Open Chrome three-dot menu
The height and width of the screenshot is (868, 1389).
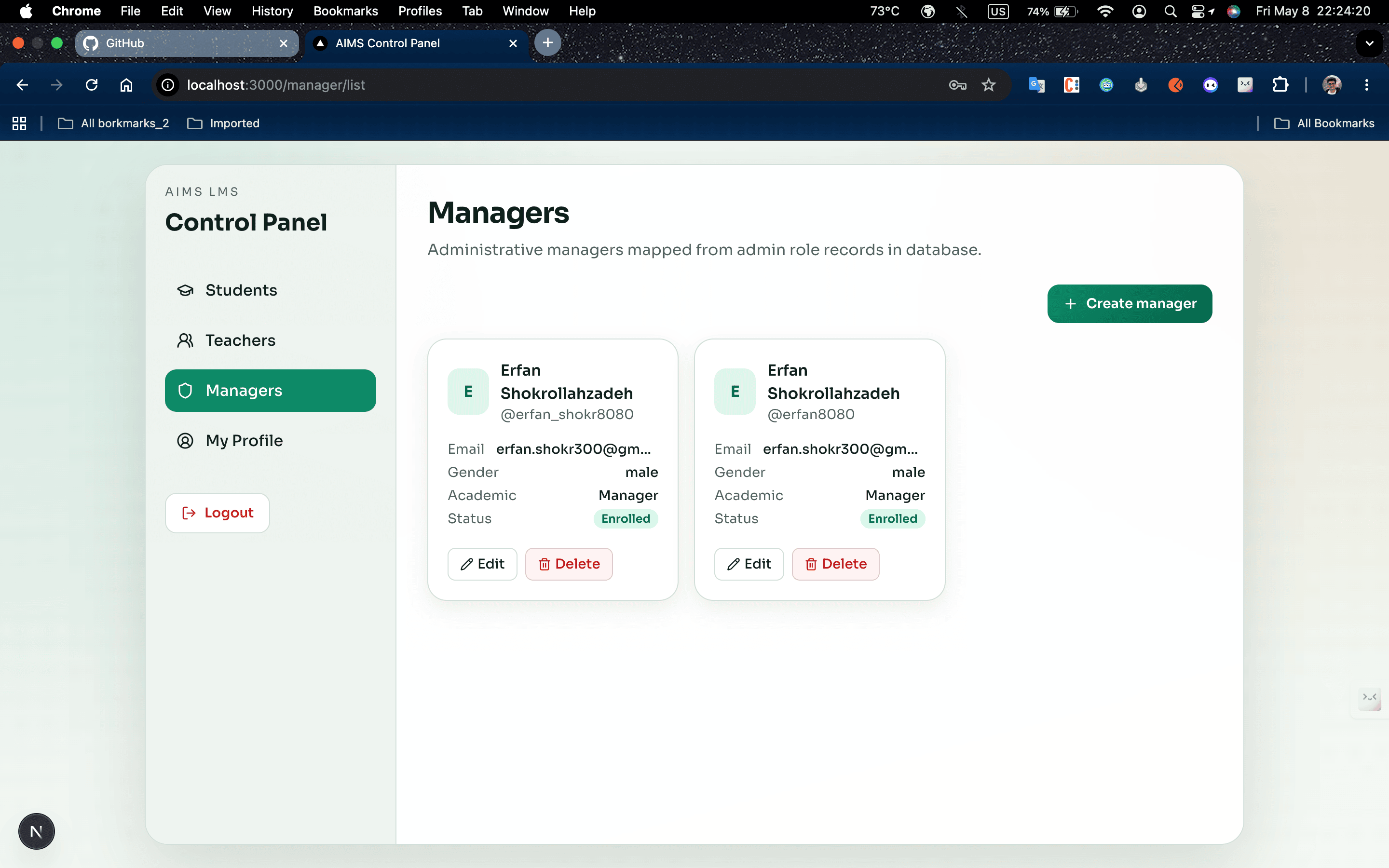pyautogui.click(x=1367, y=85)
